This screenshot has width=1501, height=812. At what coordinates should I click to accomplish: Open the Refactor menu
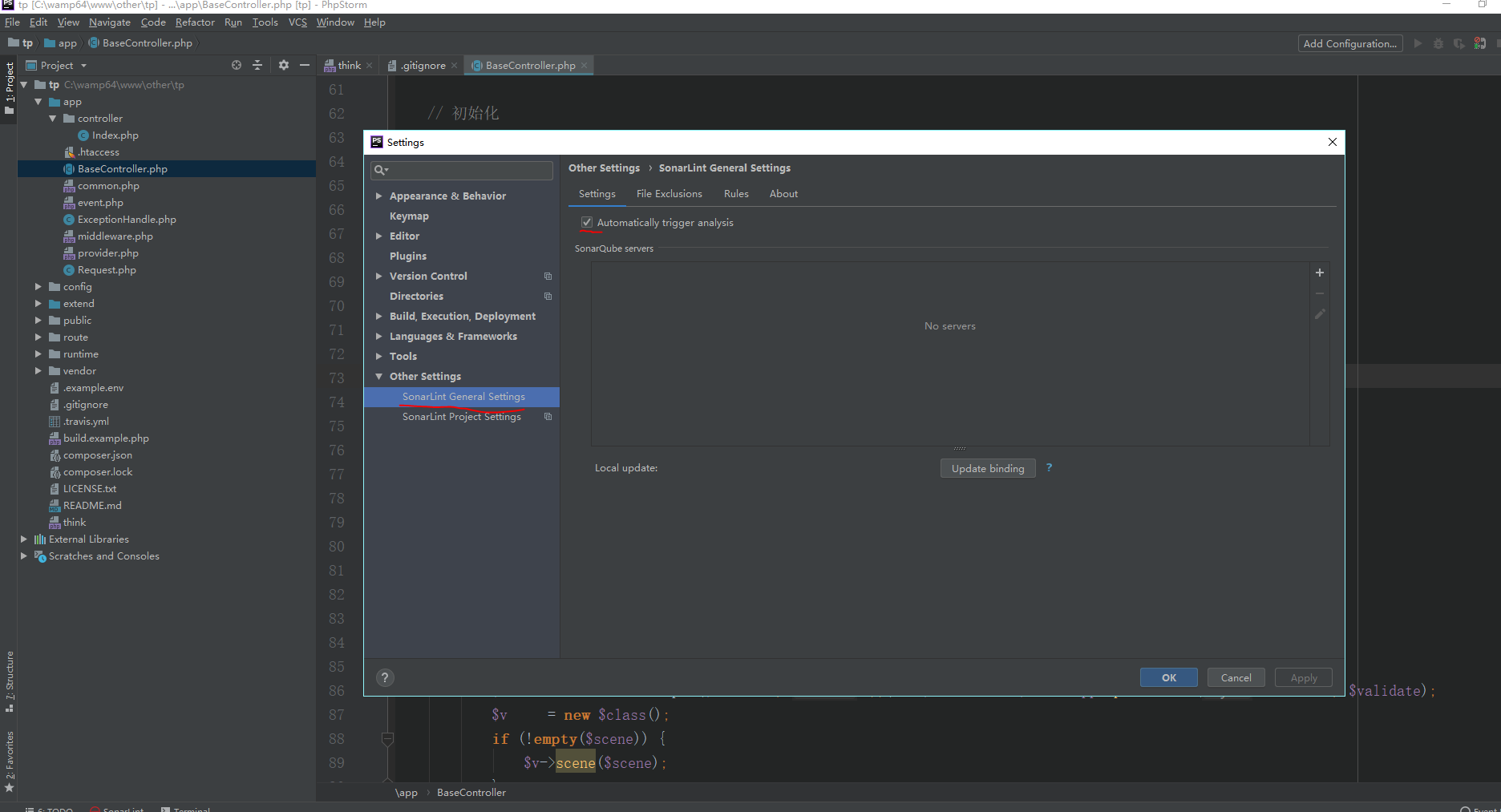coord(195,22)
